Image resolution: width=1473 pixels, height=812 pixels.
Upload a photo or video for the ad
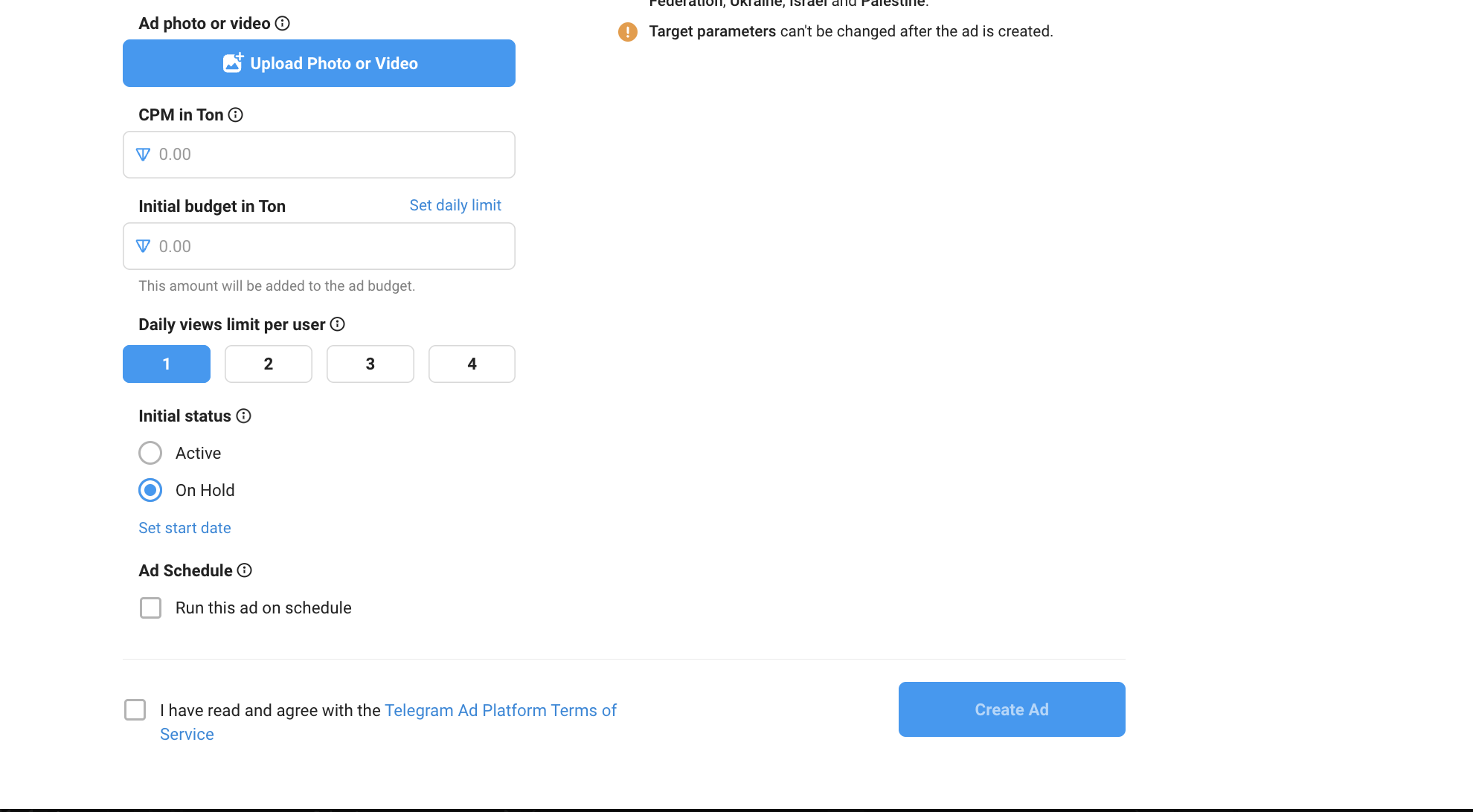click(x=319, y=63)
